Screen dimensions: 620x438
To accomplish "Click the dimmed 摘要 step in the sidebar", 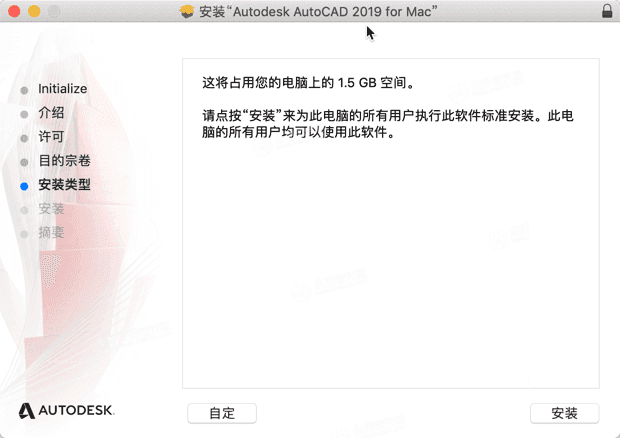I will pos(51,233).
